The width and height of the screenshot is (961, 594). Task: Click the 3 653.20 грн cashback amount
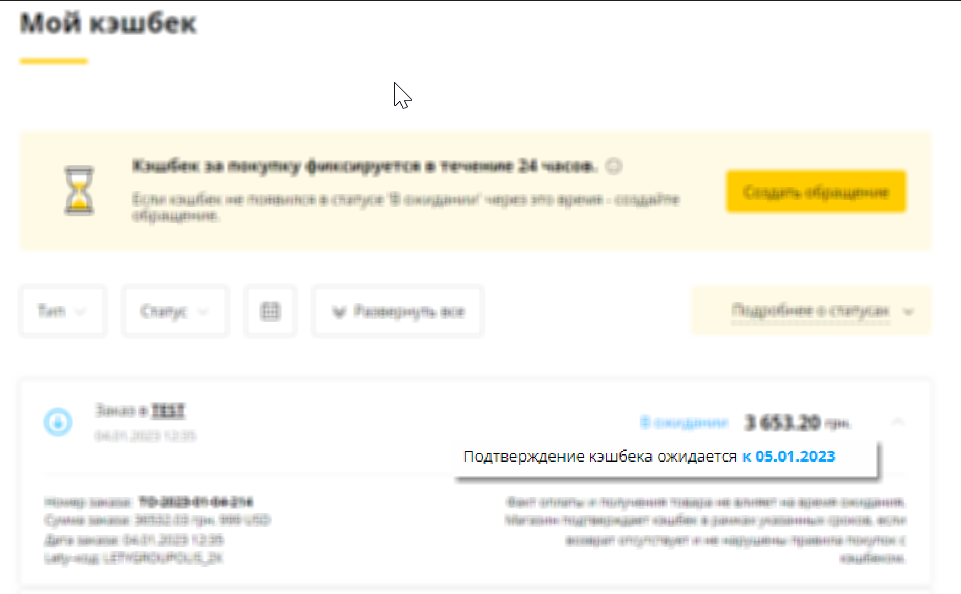point(797,422)
